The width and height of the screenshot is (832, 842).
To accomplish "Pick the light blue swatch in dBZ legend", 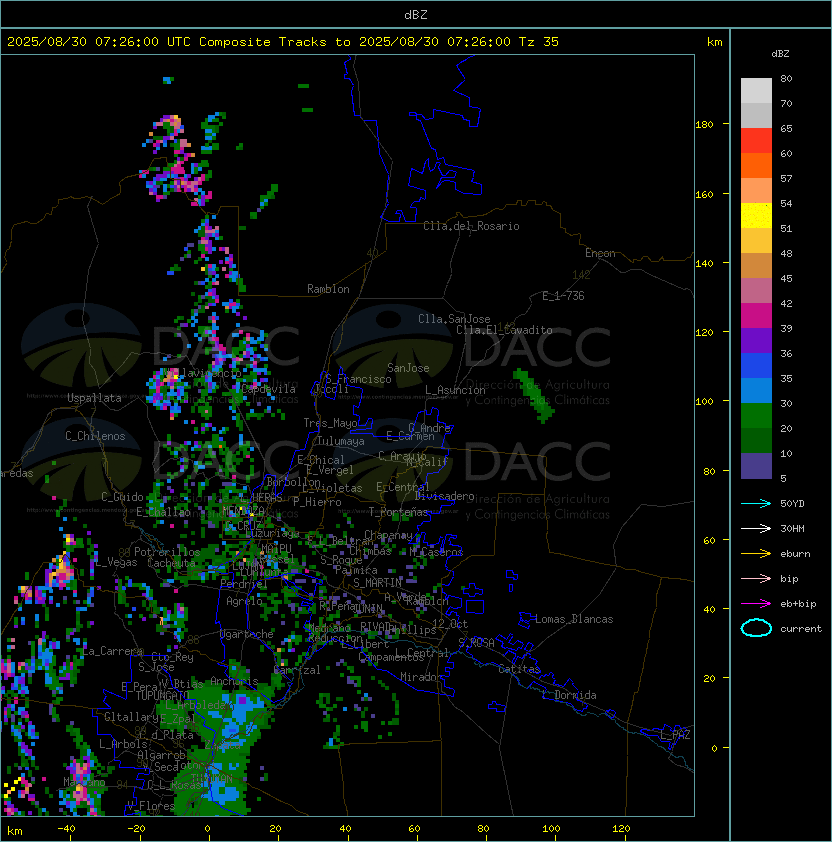I will tap(756, 390).
